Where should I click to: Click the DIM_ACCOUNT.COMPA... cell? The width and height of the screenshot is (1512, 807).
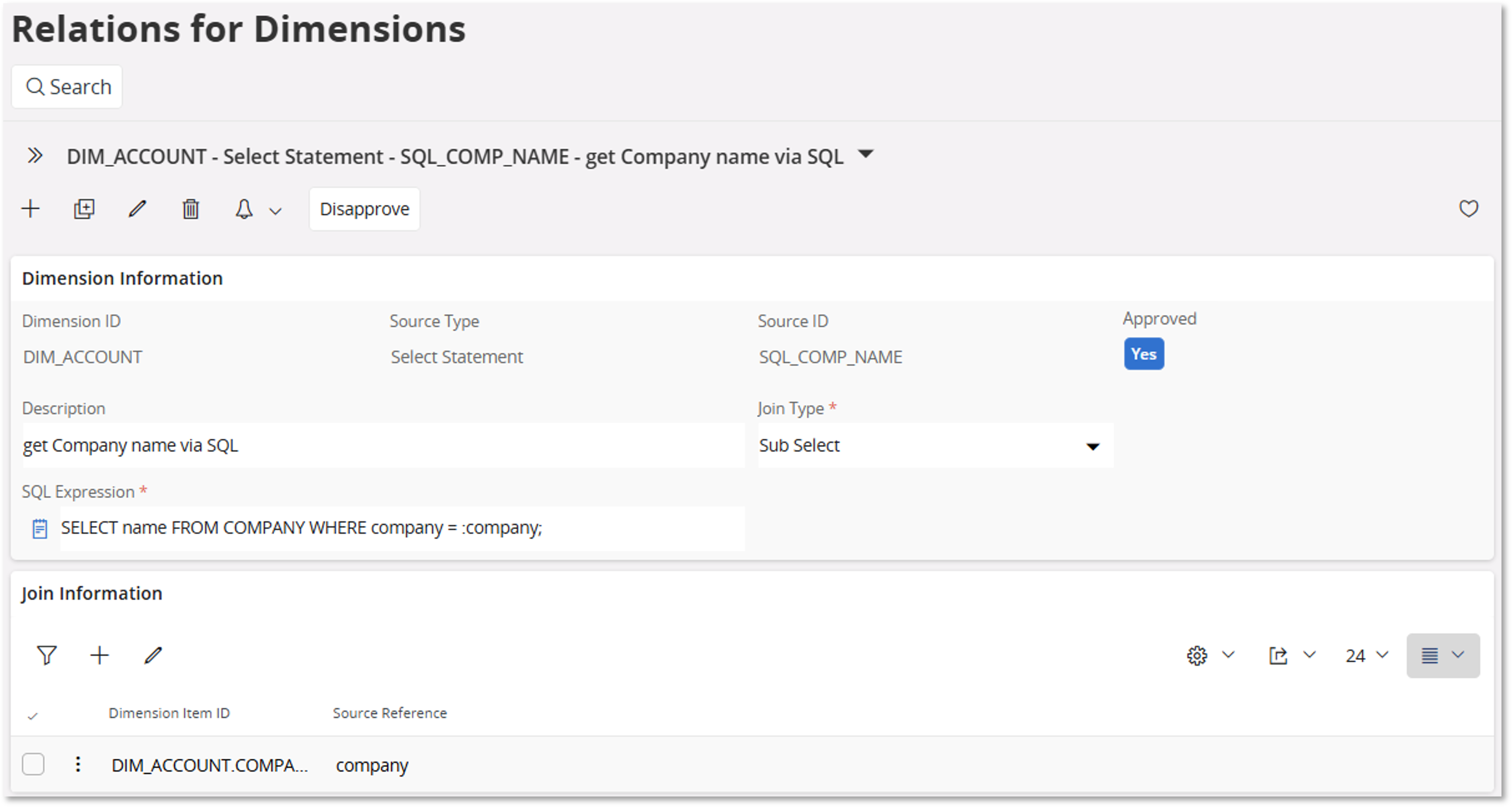point(210,766)
